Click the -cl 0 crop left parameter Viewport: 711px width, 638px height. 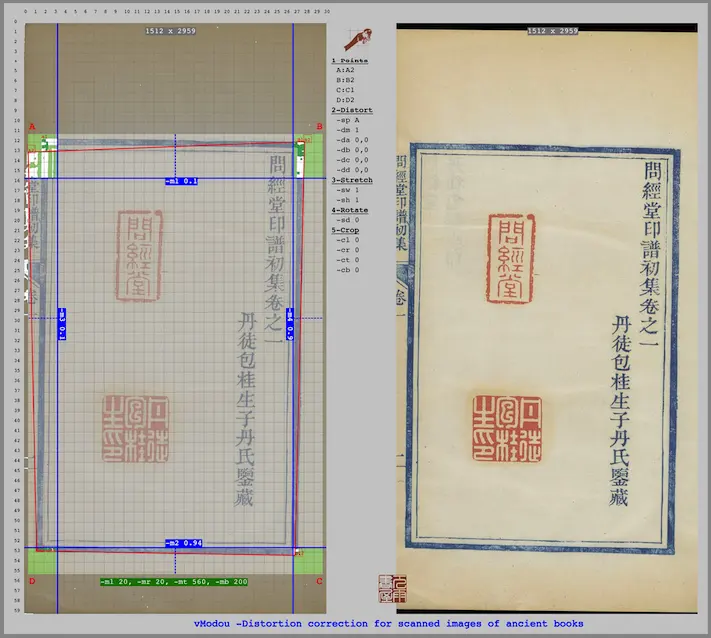[x=348, y=240]
